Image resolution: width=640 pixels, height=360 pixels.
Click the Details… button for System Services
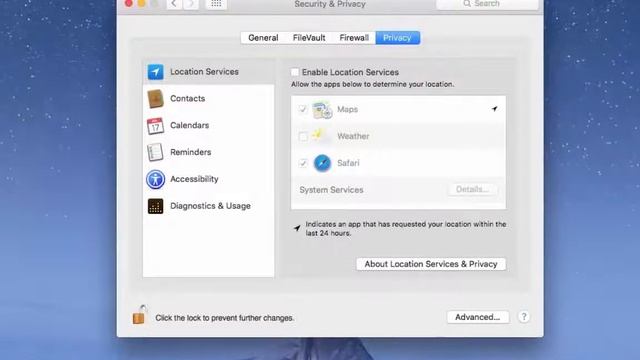(x=472, y=189)
